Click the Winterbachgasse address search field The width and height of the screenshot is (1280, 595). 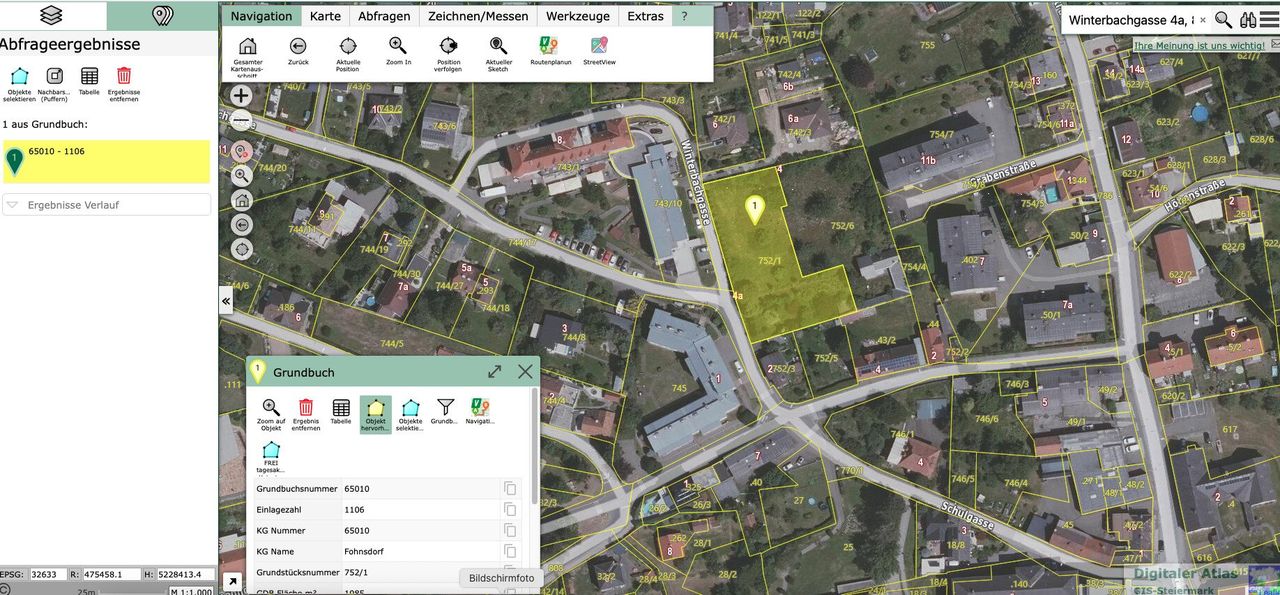[x=1128, y=20]
